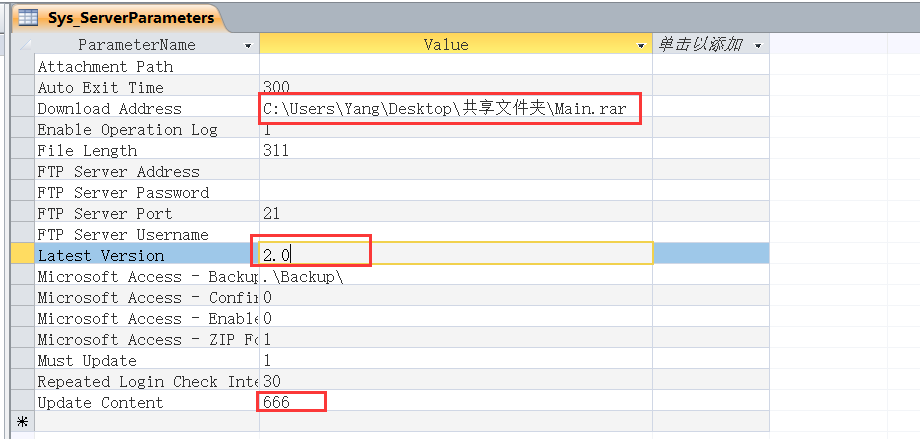Click the File Length value 311
Screen dimensions: 920x439
(x=456, y=150)
